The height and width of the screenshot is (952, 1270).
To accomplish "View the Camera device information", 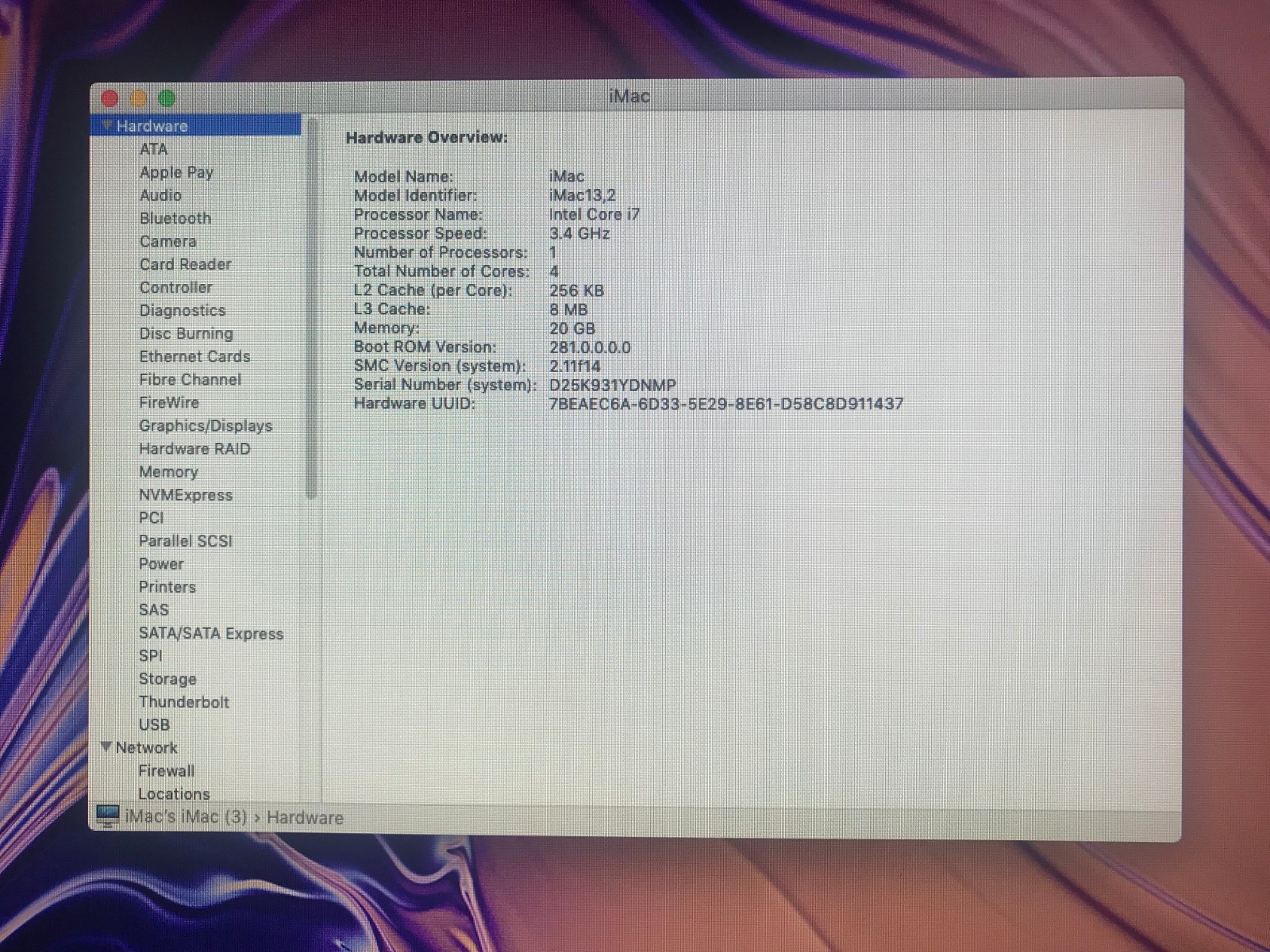I will coord(167,241).
